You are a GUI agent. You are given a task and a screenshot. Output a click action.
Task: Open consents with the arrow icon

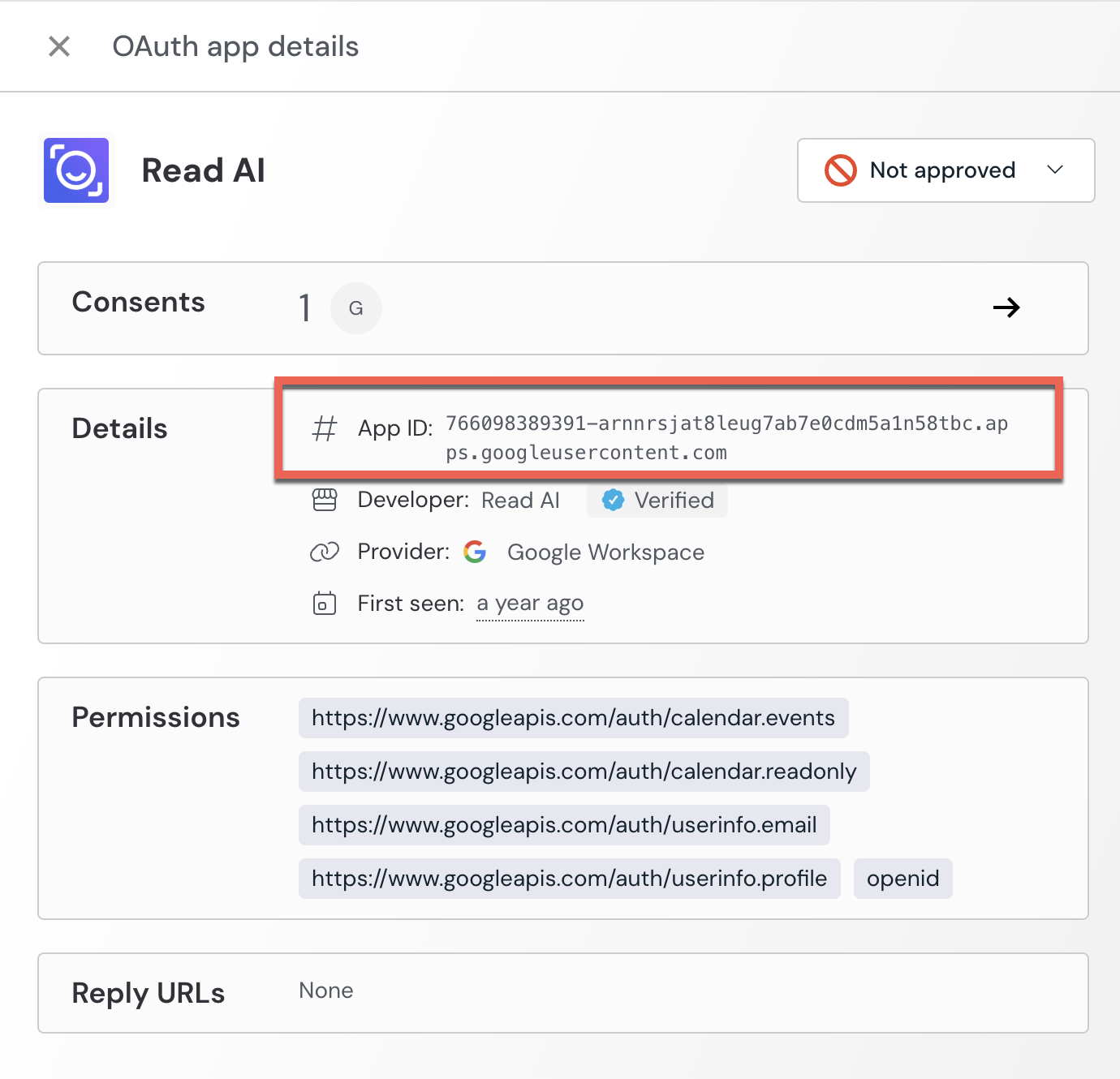coord(1006,307)
